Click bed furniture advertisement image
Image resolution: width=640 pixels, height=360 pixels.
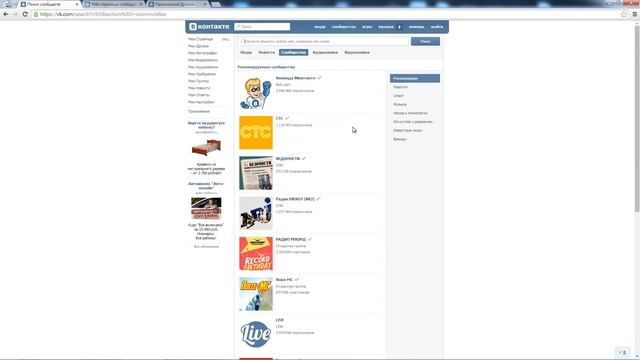point(206,148)
